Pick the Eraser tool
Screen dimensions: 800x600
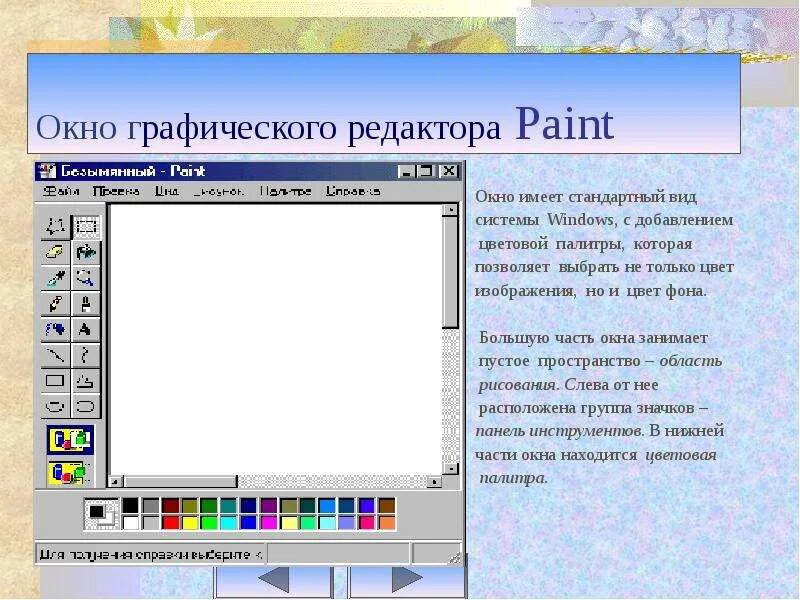(x=55, y=253)
